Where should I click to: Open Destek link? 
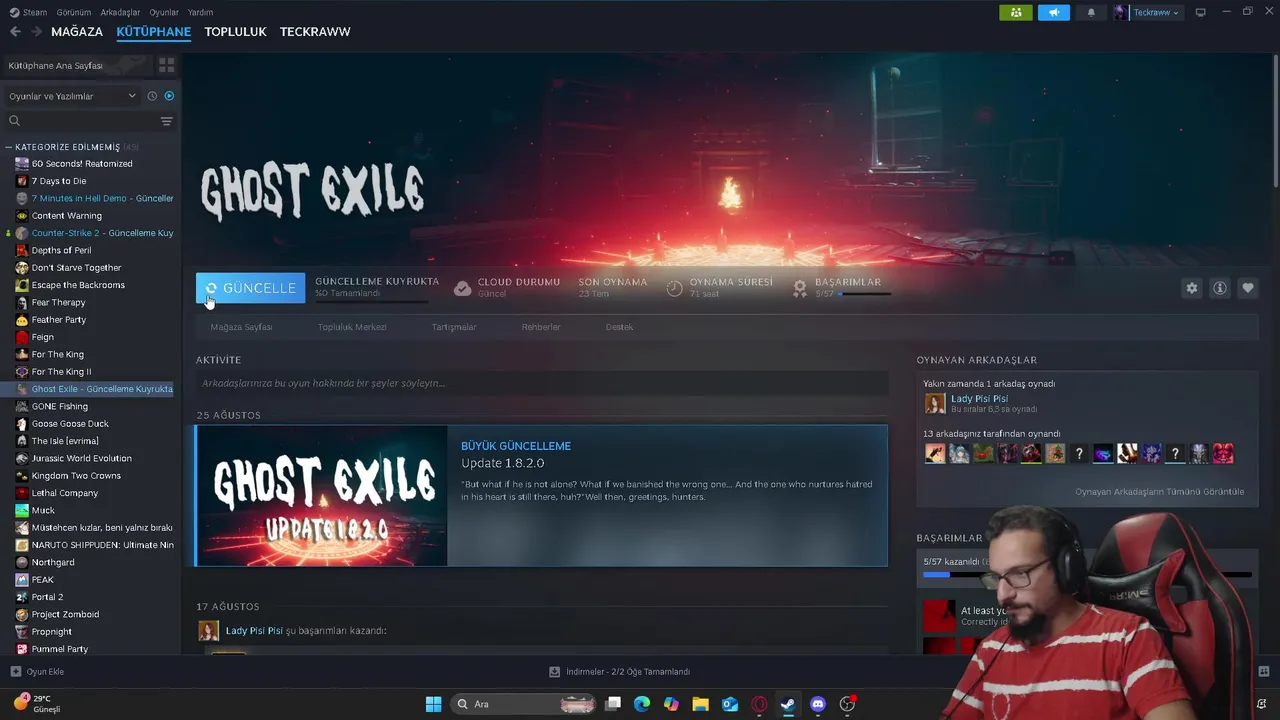tap(619, 327)
